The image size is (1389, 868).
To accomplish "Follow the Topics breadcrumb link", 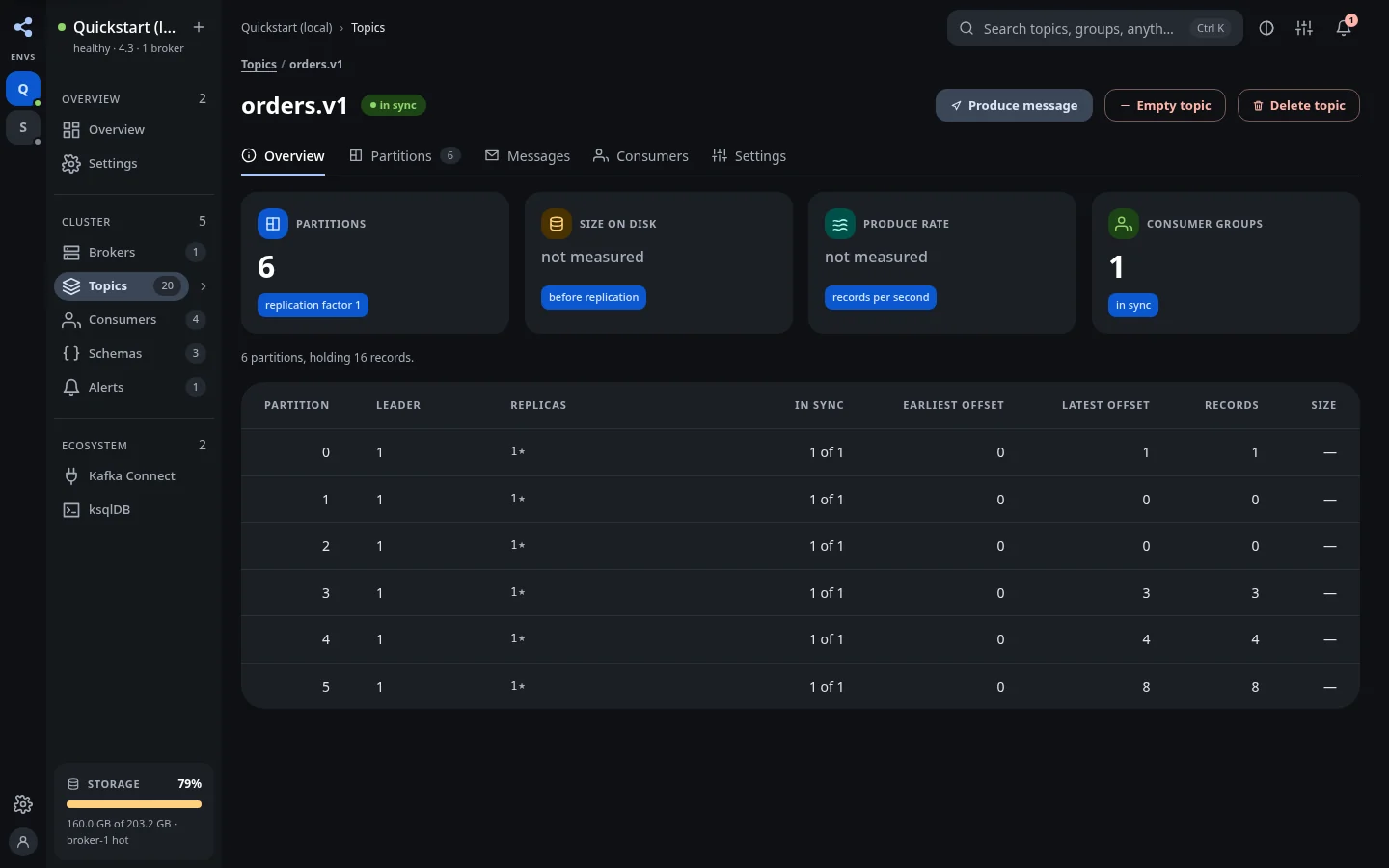I will pos(259,65).
